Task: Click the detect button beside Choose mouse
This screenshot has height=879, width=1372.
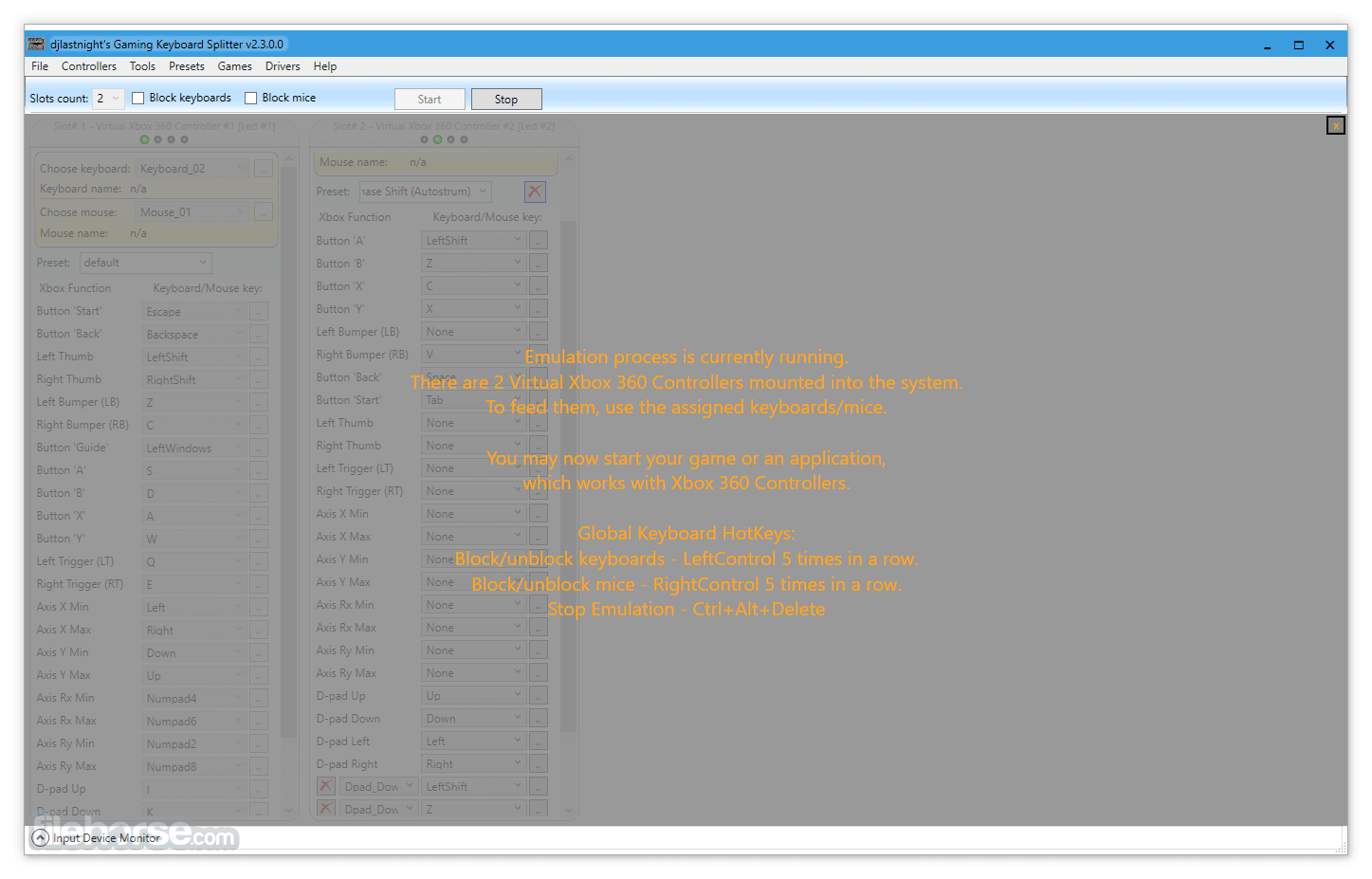Action: click(264, 212)
